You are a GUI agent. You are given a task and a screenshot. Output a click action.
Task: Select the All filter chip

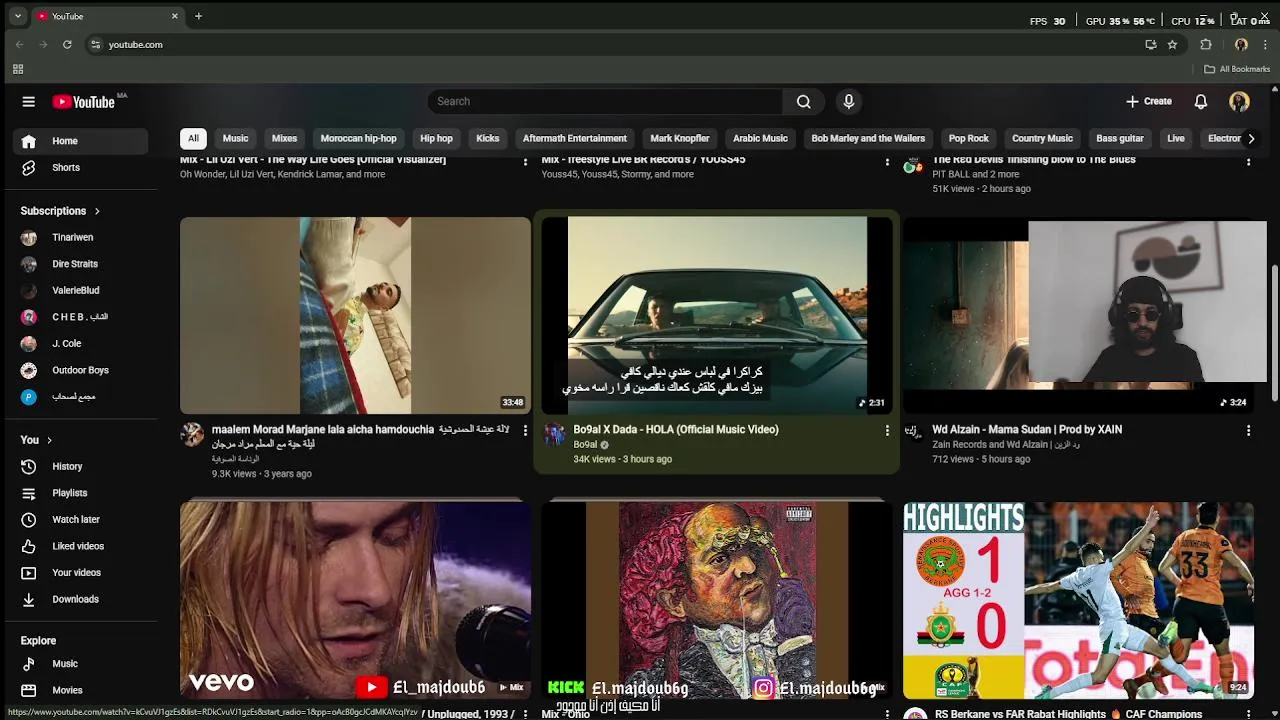[x=193, y=138]
